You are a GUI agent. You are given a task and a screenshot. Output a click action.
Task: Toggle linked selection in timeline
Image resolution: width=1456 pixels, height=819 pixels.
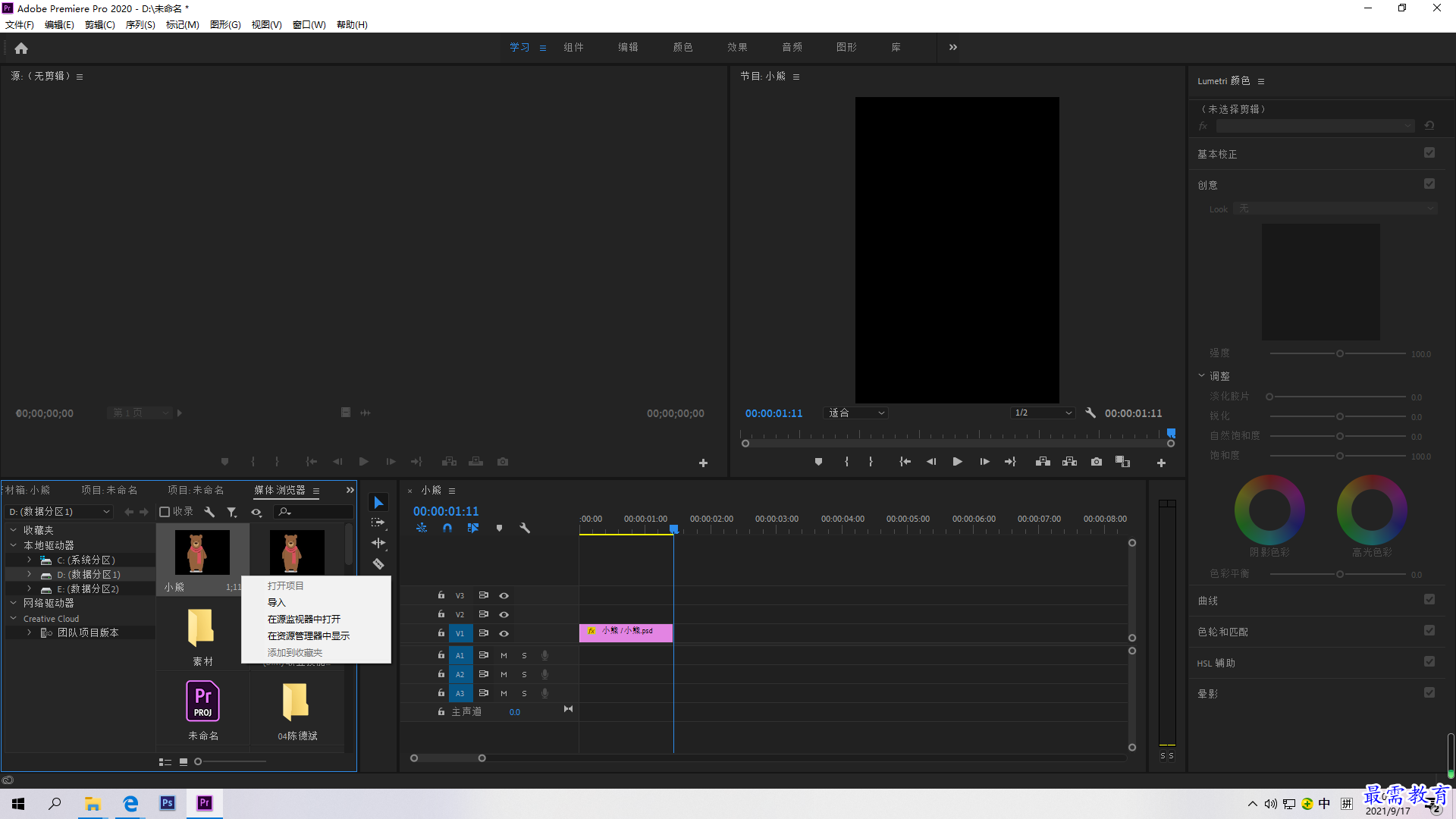(x=473, y=528)
